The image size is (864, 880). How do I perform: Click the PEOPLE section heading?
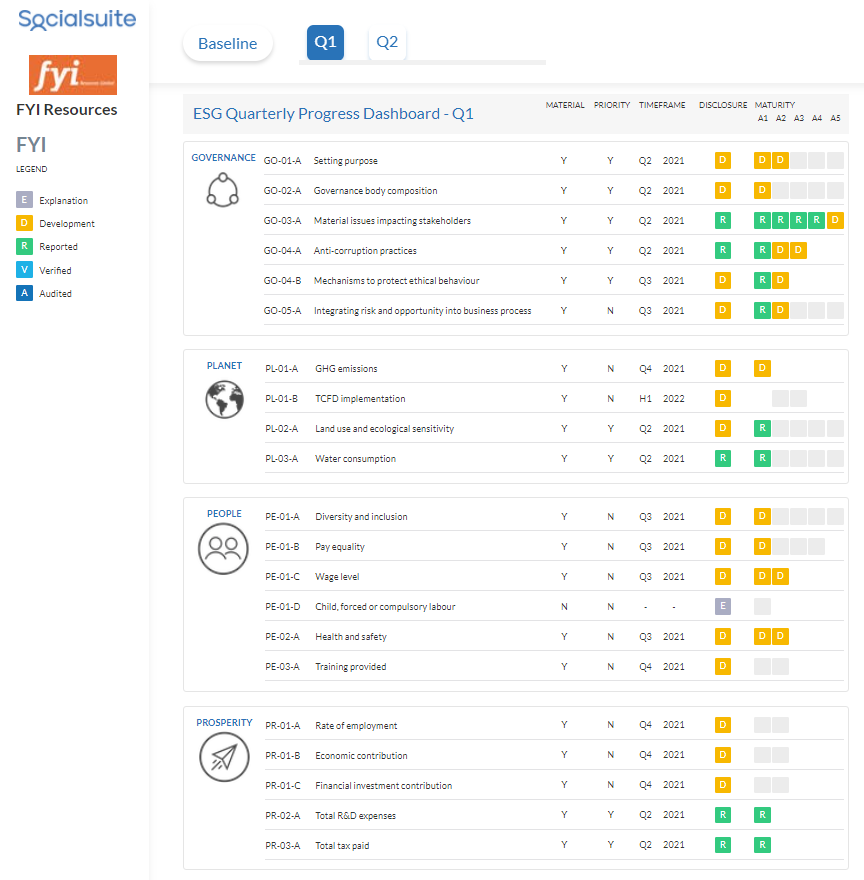pos(224,514)
